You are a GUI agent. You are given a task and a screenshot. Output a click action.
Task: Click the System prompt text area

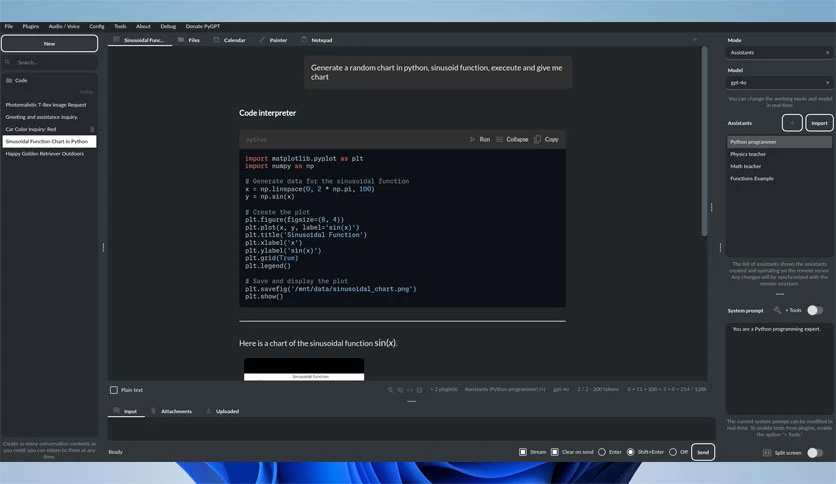pos(779,369)
